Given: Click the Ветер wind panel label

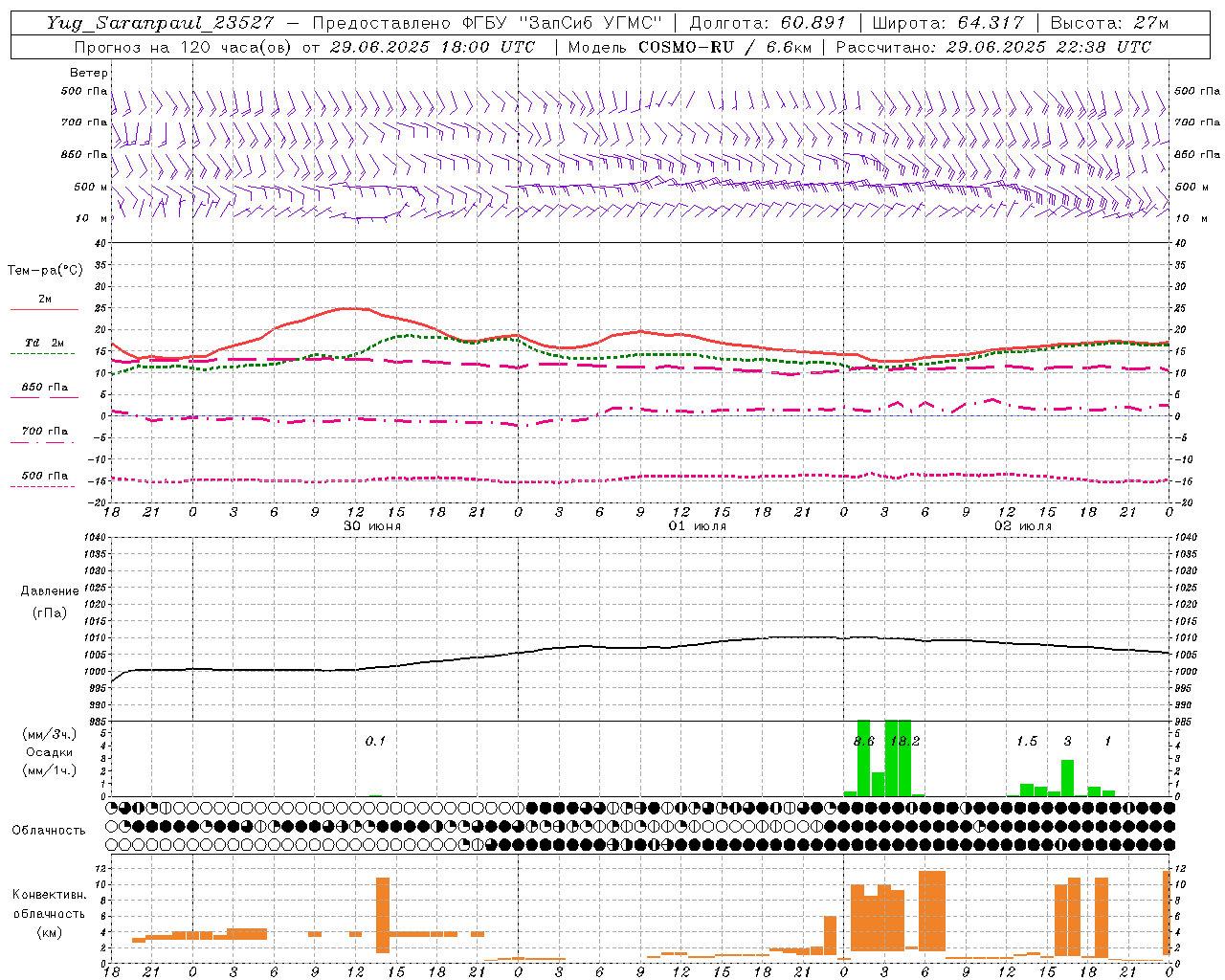Looking at the screenshot, I should coord(88,73).
